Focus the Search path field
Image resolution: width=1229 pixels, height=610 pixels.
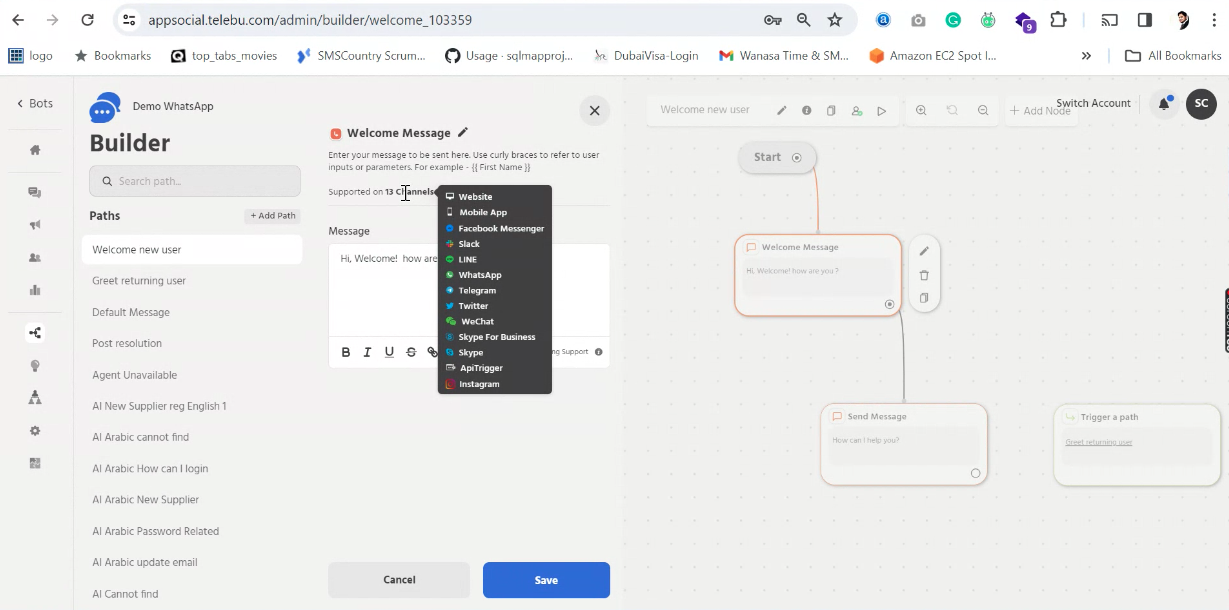[x=195, y=181]
